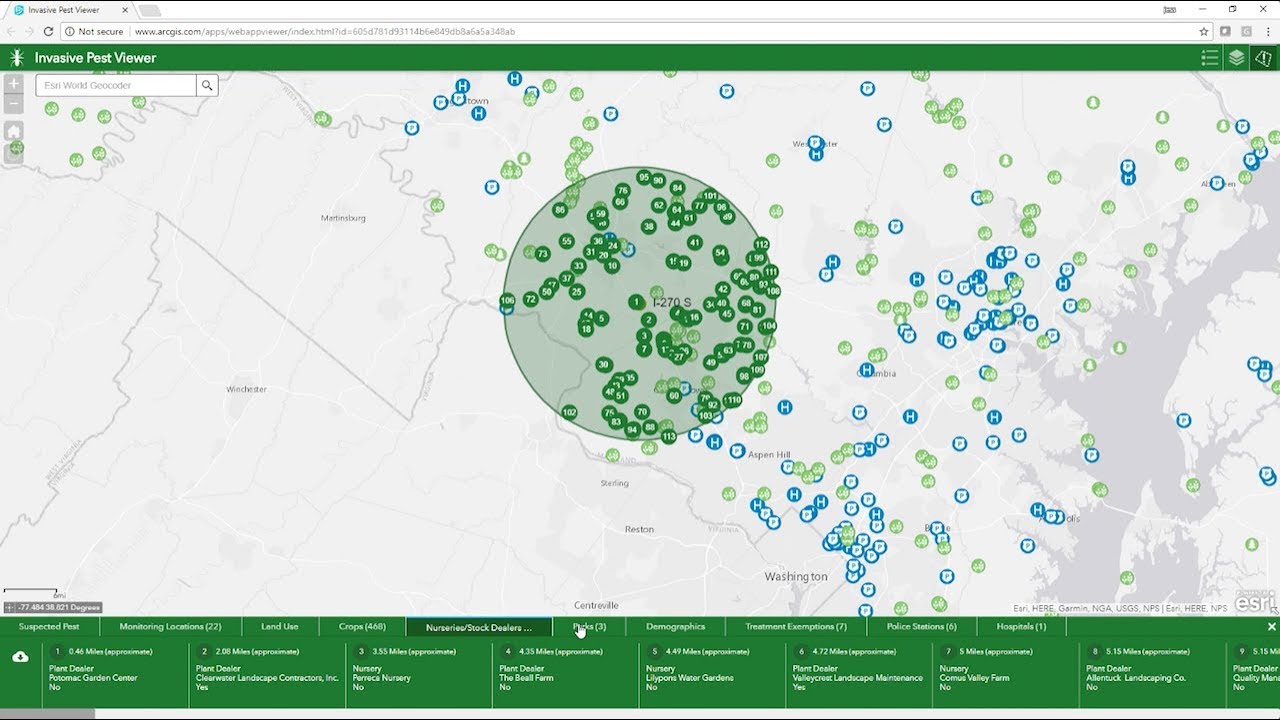
Task: Zoom in on the map
Action: 14,84
